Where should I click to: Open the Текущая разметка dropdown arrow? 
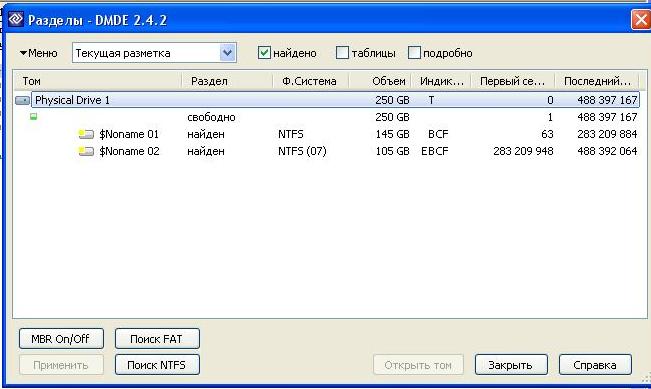[x=228, y=53]
